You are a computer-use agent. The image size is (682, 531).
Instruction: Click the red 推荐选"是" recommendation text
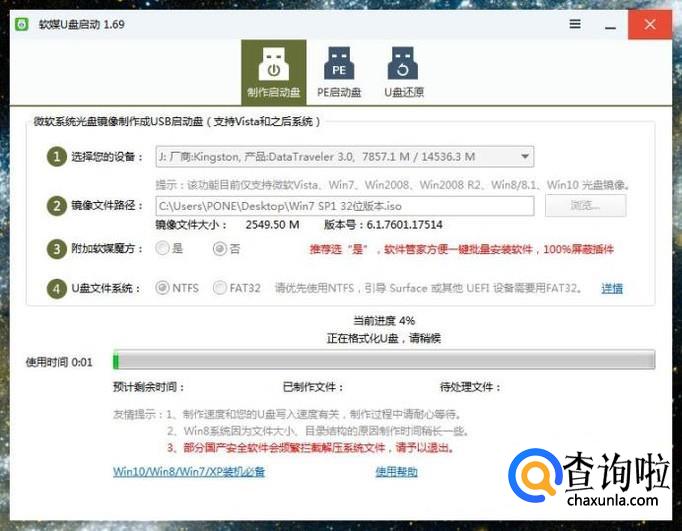coord(461,249)
